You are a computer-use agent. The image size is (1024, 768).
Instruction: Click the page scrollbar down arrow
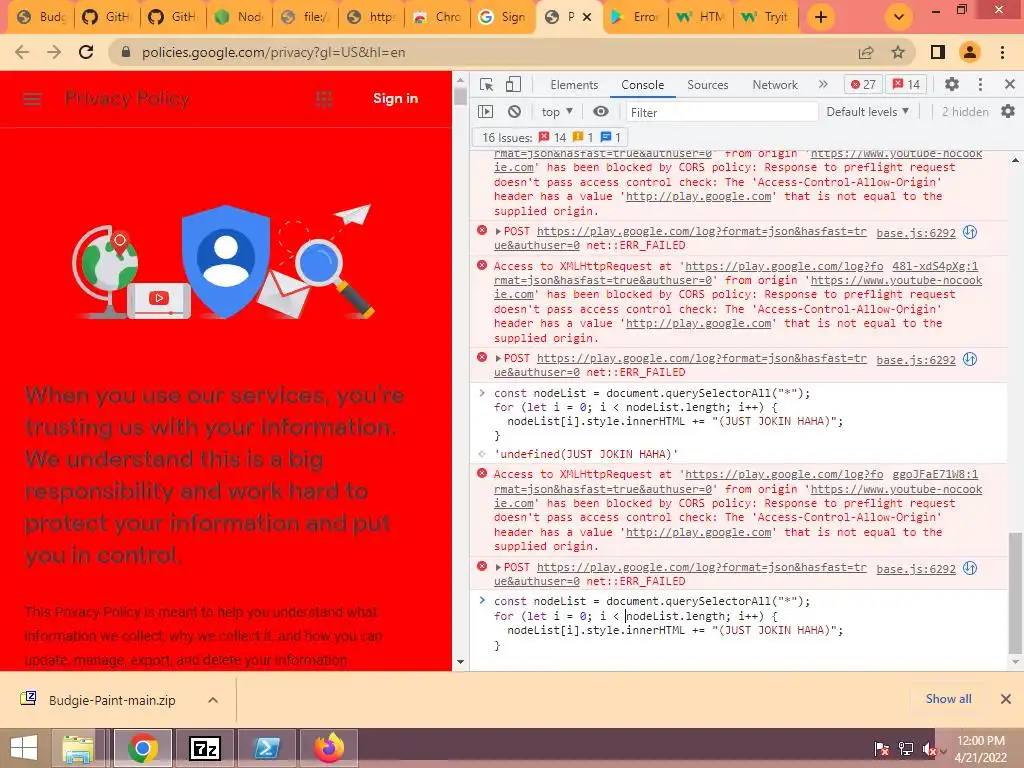tap(460, 662)
